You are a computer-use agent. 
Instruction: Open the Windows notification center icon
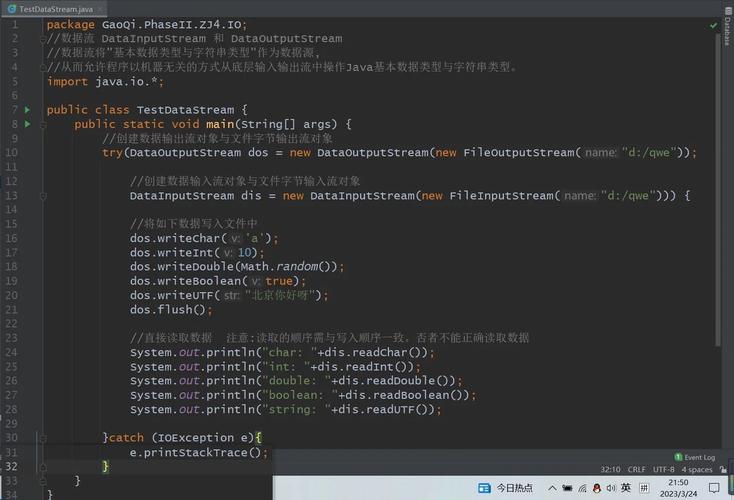(x=714, y=488)
